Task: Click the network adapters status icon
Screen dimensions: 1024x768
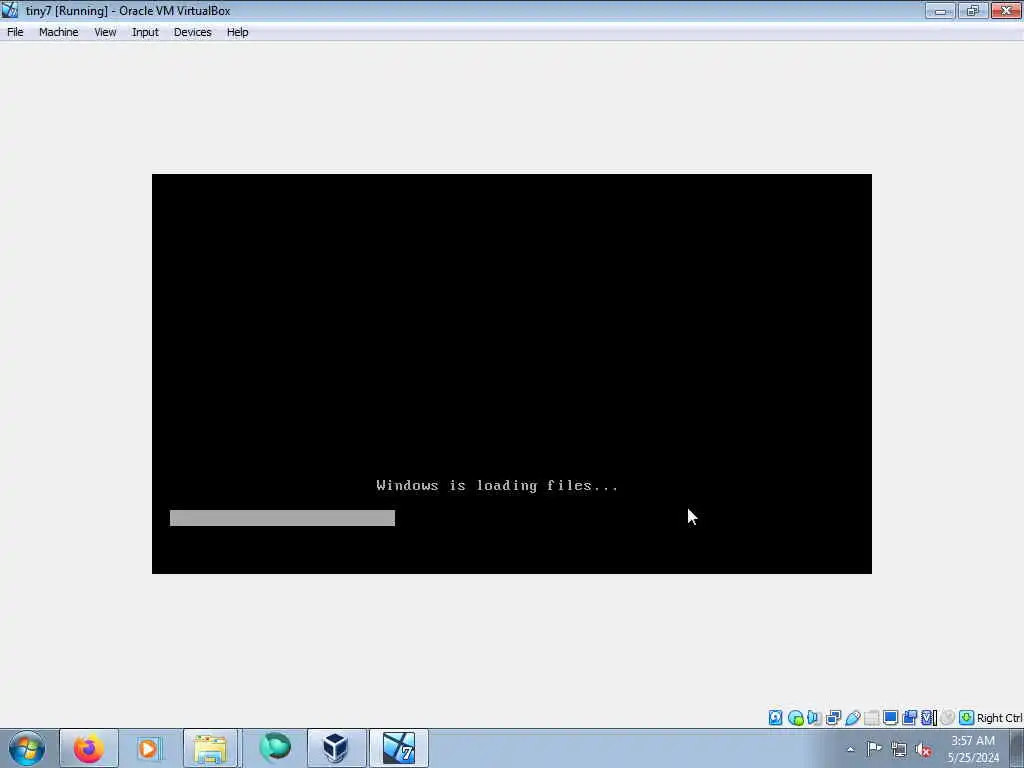Action: point(833,718)
